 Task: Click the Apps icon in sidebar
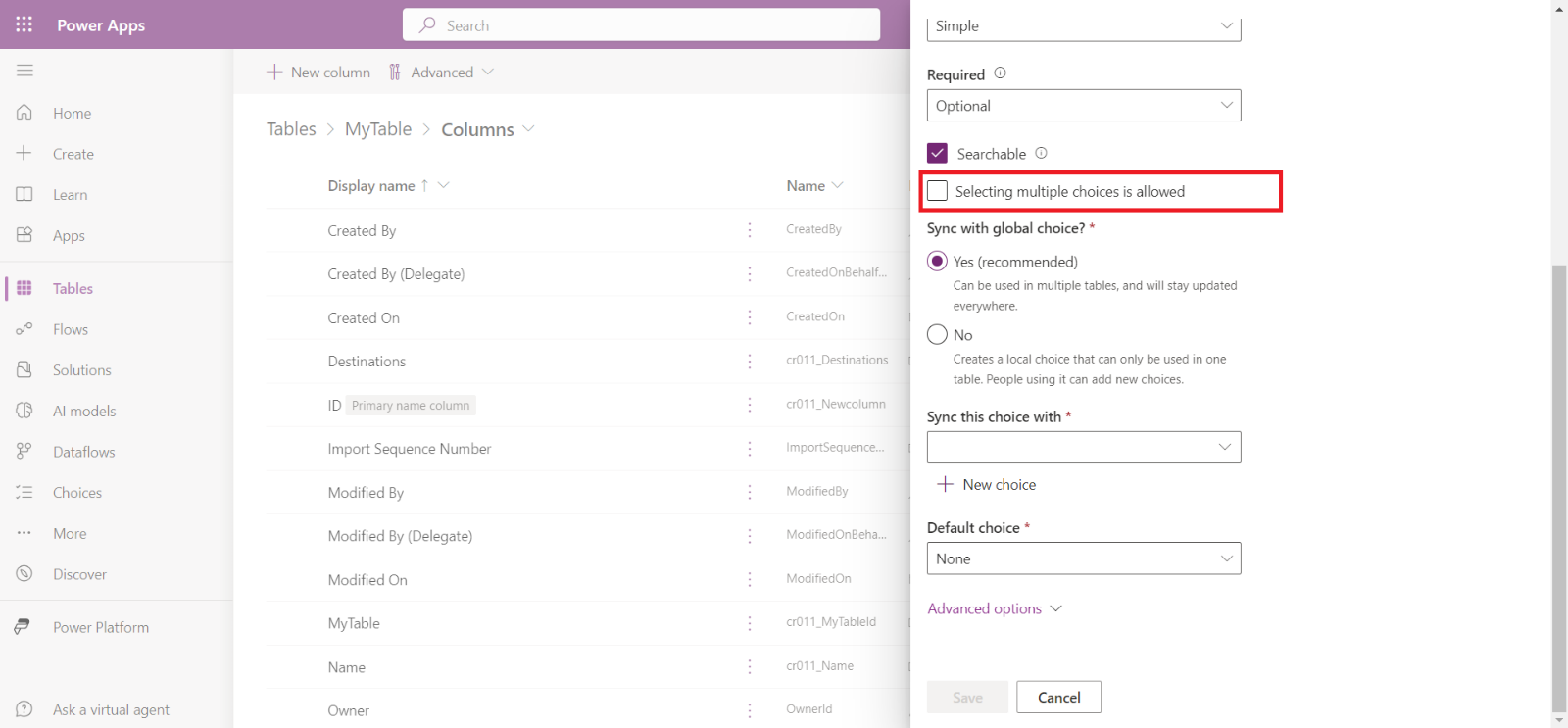[24, 235]
